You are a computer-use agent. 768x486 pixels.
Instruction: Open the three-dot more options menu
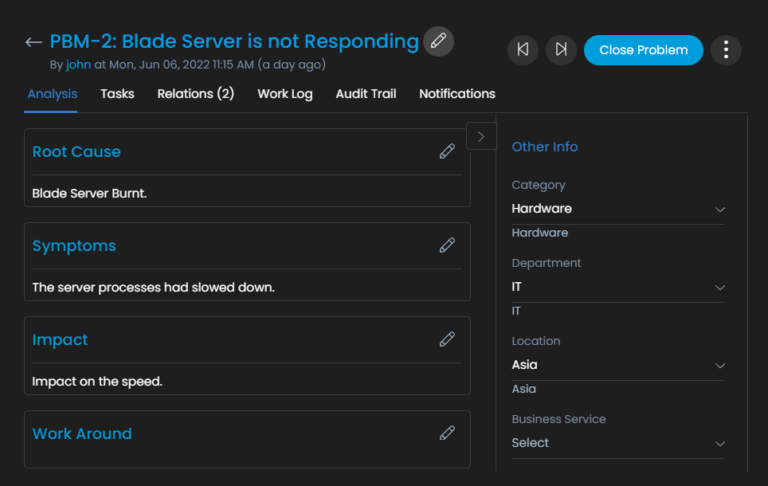[x=725, y=50]
